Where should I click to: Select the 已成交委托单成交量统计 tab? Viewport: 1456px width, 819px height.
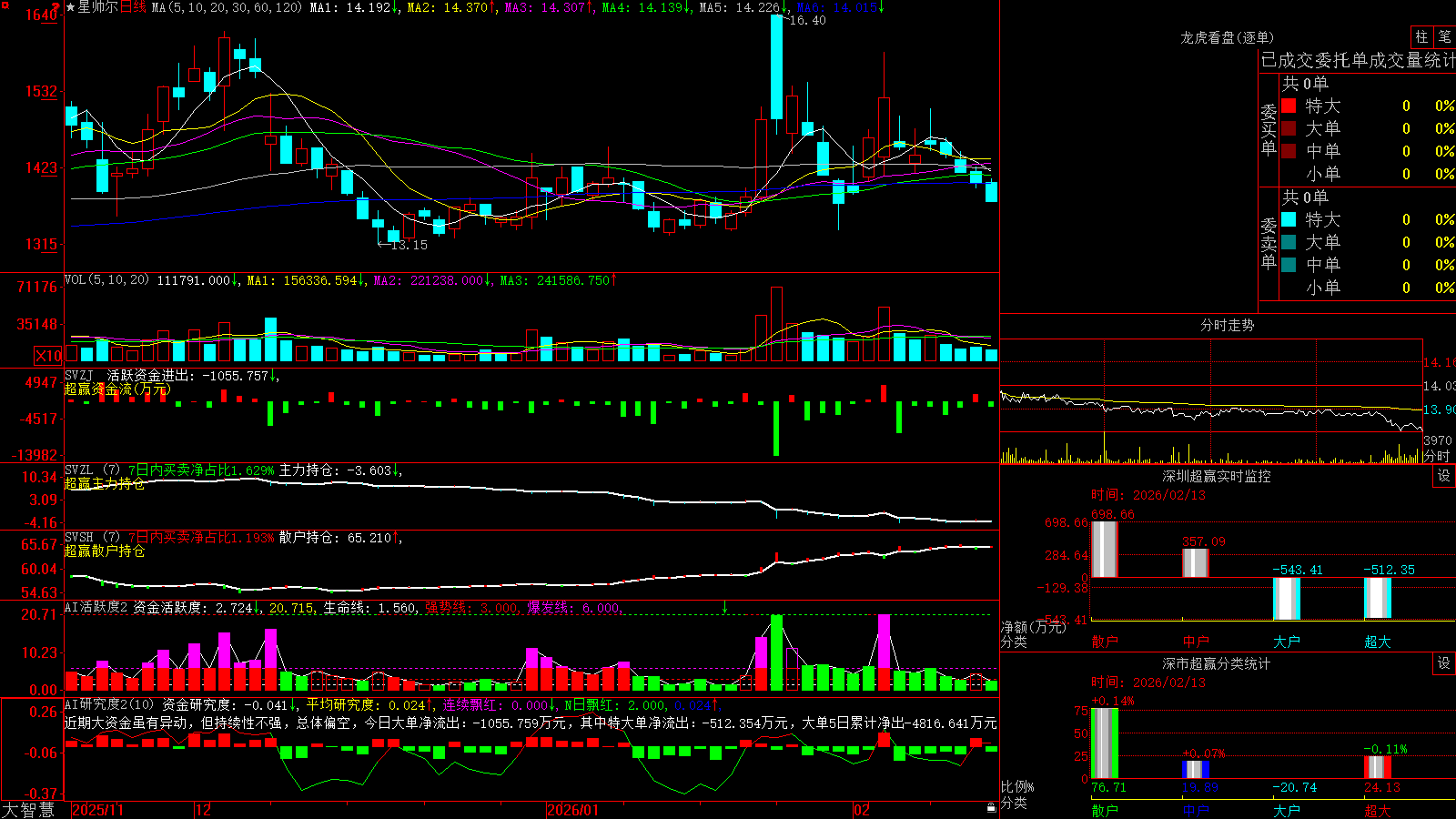[x=1358, y=61]
